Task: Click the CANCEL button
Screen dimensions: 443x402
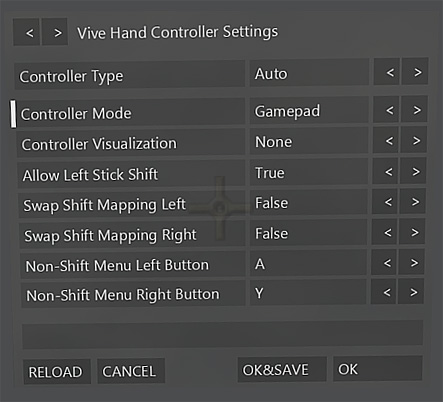Action: pyautogui.click(x=131, y=371)
